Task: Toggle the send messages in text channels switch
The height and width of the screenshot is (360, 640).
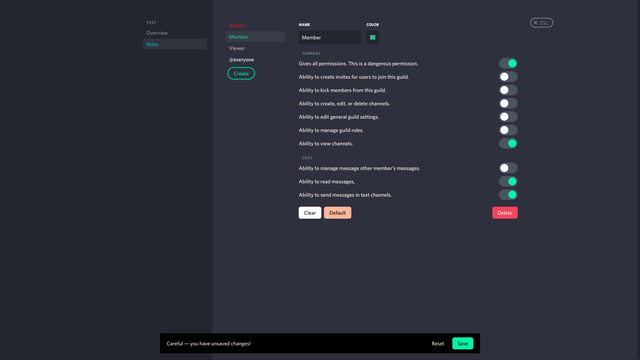Action: 508,195
